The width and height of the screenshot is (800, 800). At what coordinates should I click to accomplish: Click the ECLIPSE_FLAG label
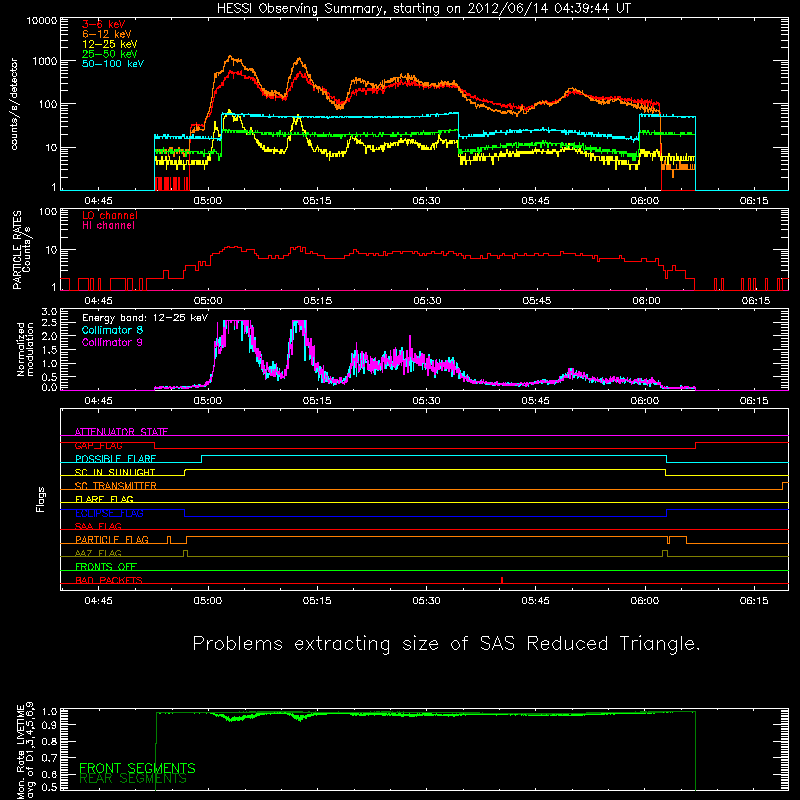click(x=109, y=513)
